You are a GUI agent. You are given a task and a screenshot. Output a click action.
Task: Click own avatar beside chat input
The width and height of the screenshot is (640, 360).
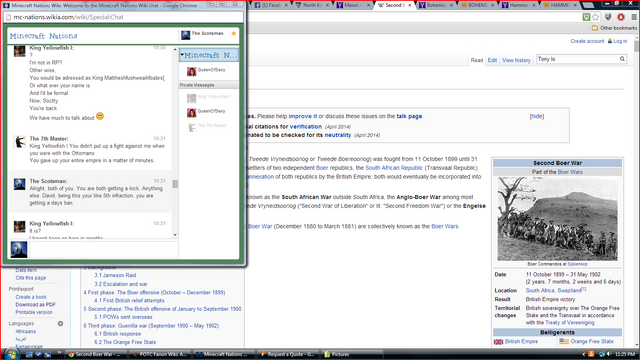point(19,249)
